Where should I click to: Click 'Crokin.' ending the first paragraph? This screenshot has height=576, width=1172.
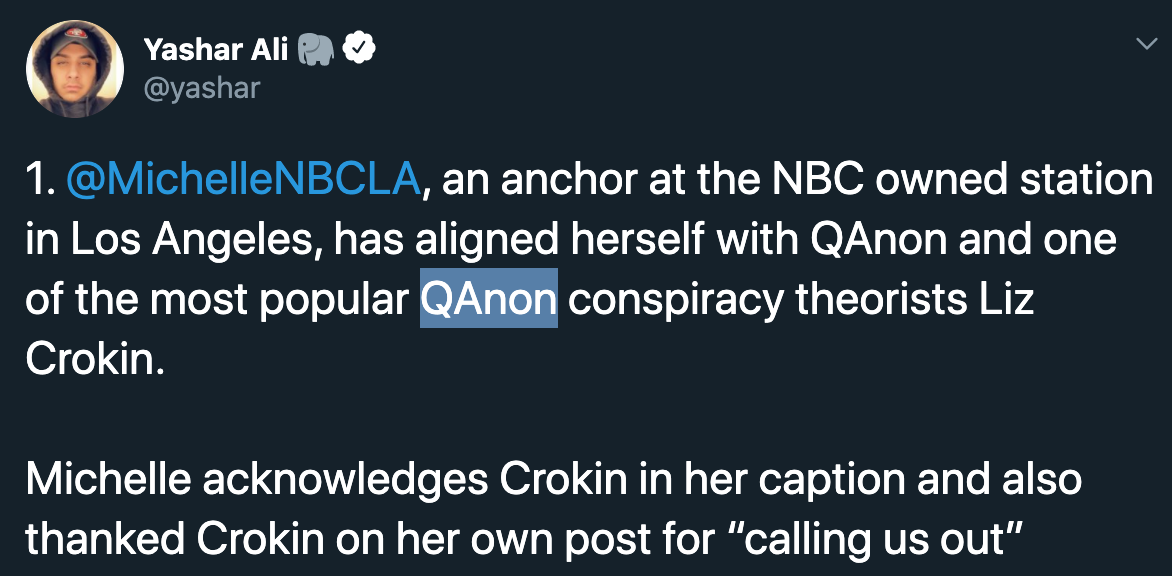point(95,358)
